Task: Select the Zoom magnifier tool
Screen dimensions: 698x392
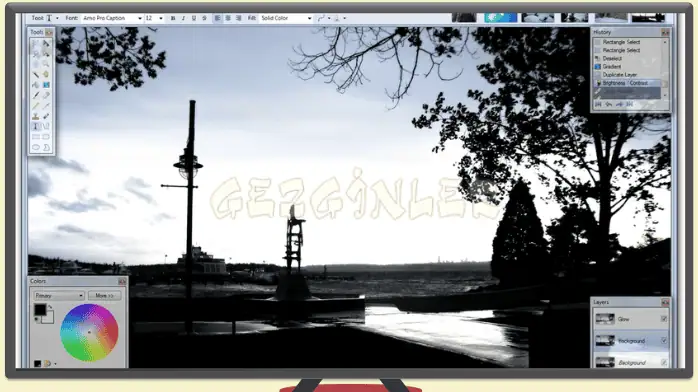Action: pyautogui.click(x=46, y=64)
